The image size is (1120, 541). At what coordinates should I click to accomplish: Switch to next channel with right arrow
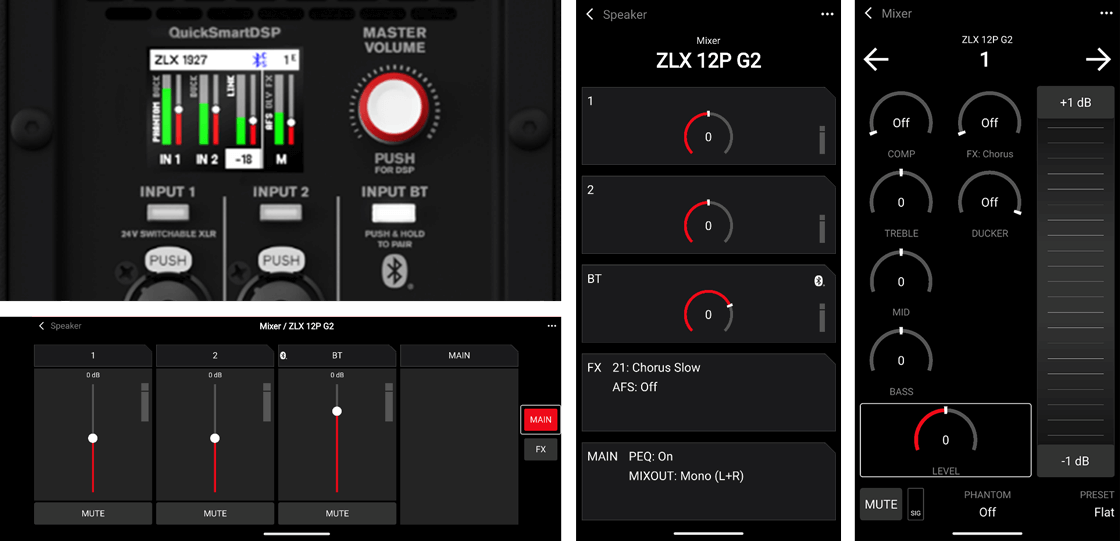[1098, 60]
